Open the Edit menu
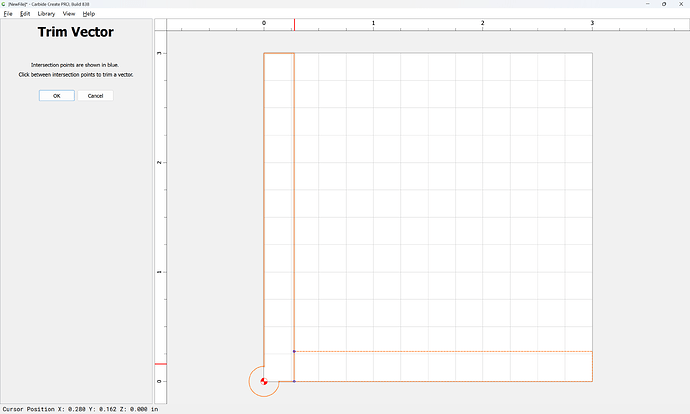690x414 pixels. click(x=25, y=14)
